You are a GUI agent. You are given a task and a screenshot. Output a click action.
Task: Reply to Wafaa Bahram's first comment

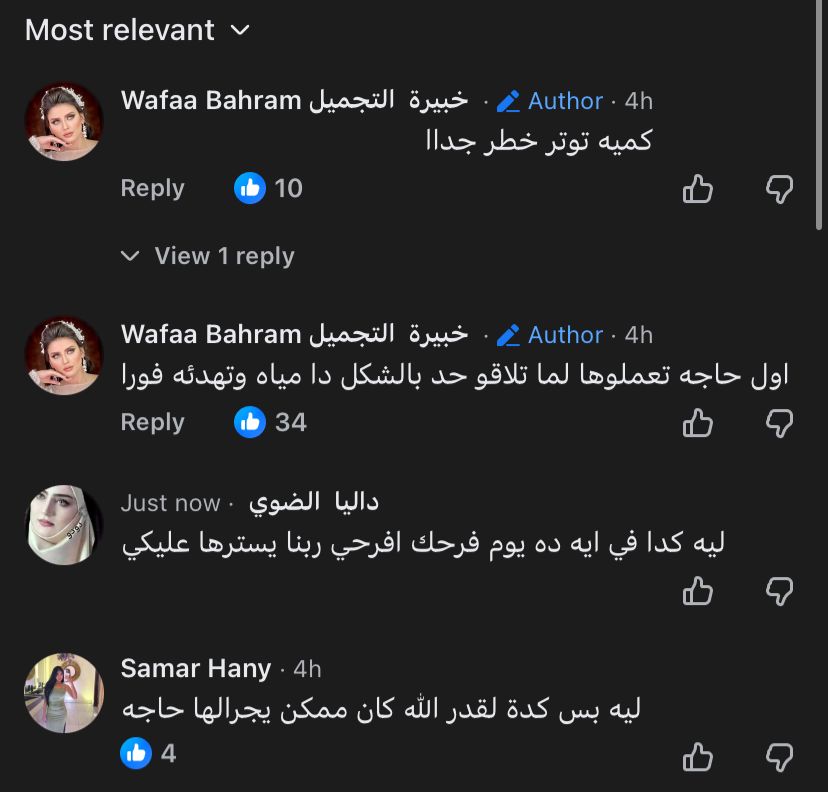152,188
